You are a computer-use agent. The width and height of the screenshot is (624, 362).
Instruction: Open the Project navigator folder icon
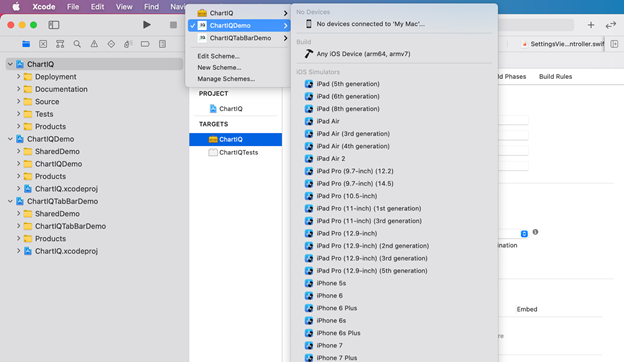click(x=26, y=44)
